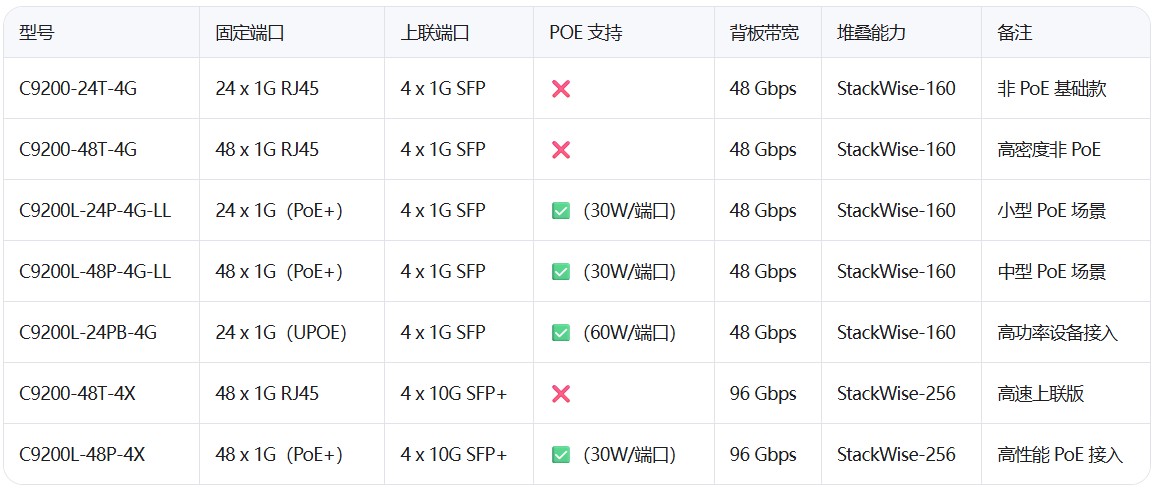Click StackWise-256 in C9200-48T-4X row
The image size is (1159, 491).
click(896, 394)
